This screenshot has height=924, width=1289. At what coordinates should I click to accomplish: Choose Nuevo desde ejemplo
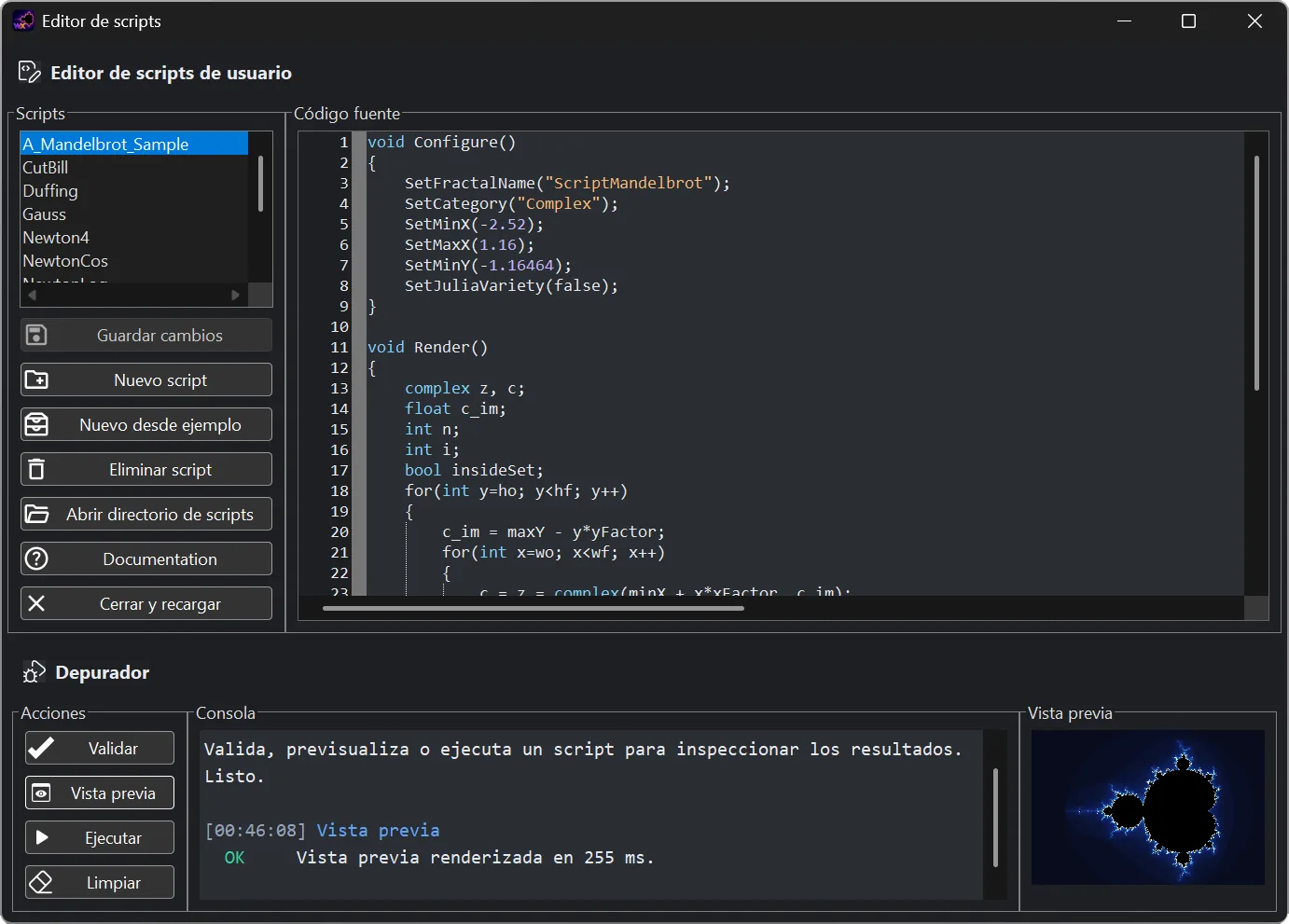146,424
